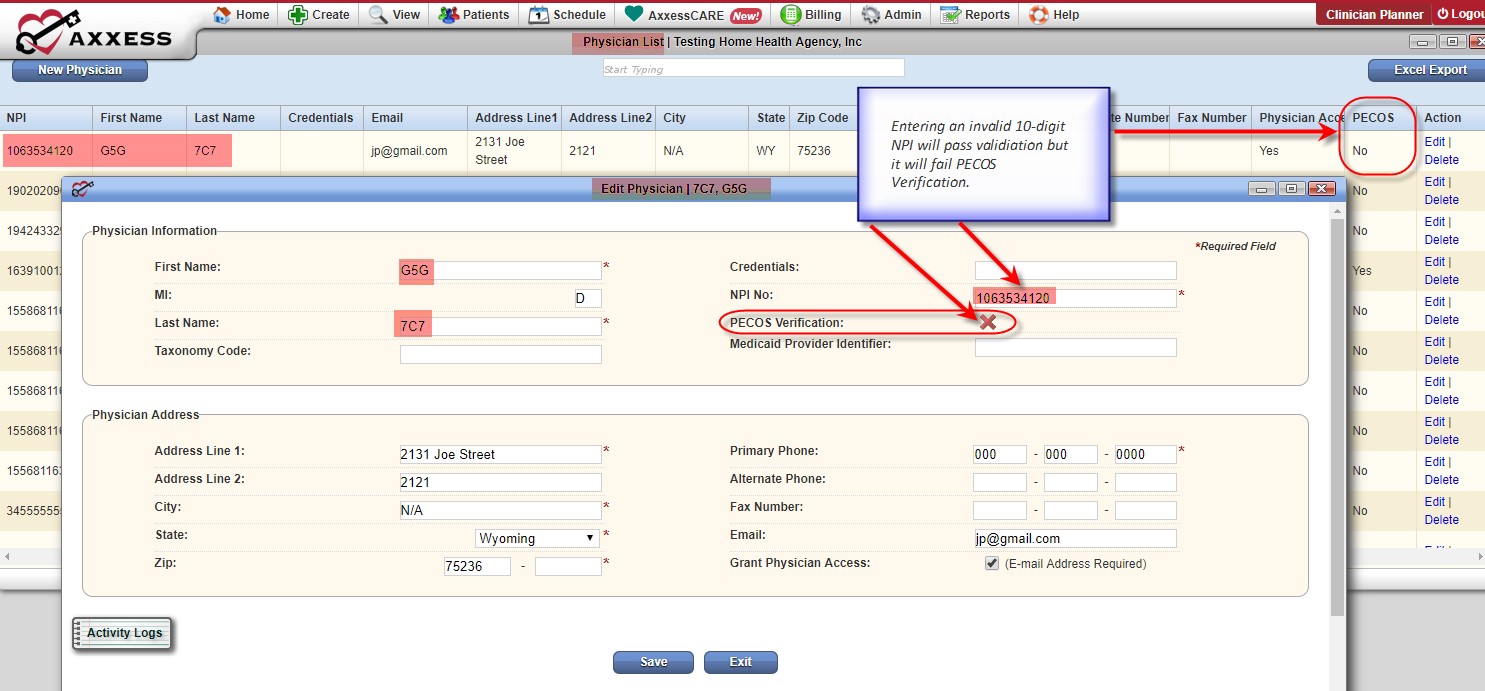Click the Credentials input field
The height and width of the screenshot is (691, 1485).
[x=1075, y=270]
